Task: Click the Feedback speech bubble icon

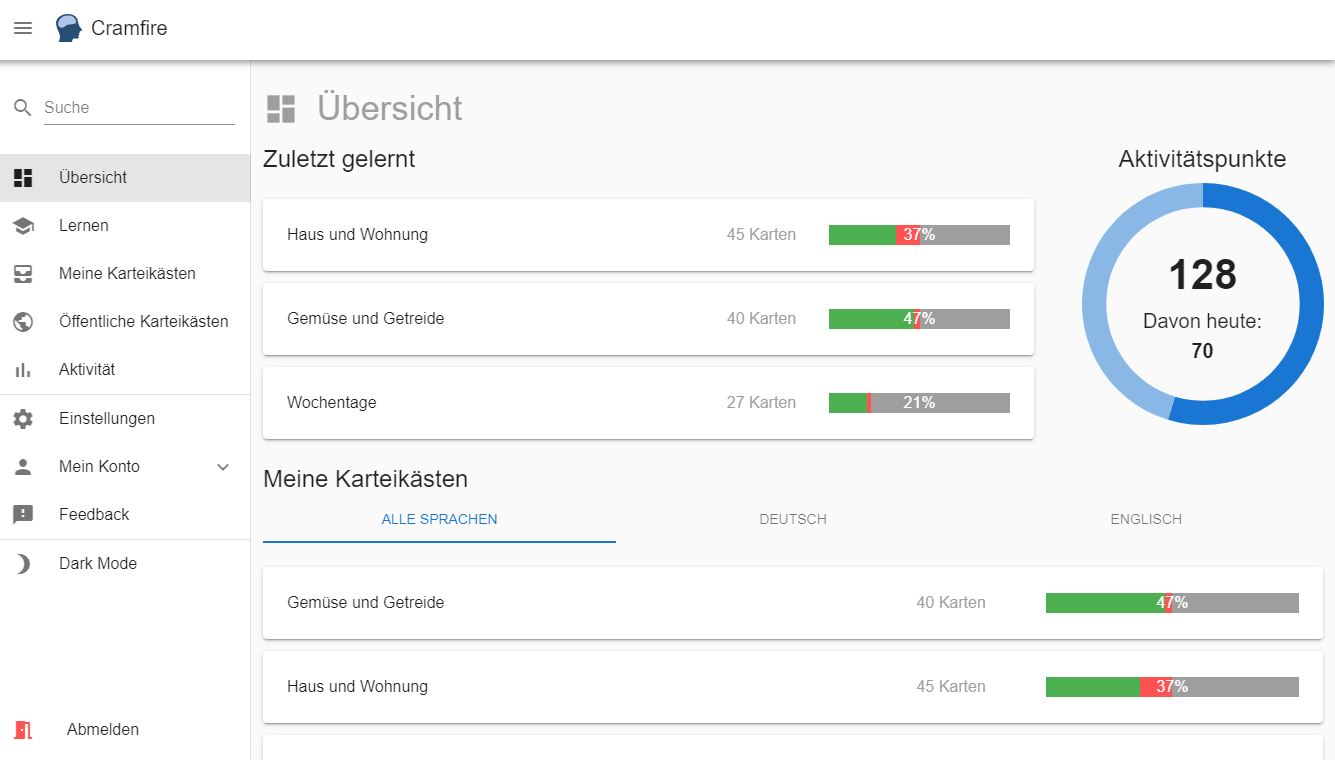Action: [22, 514]
